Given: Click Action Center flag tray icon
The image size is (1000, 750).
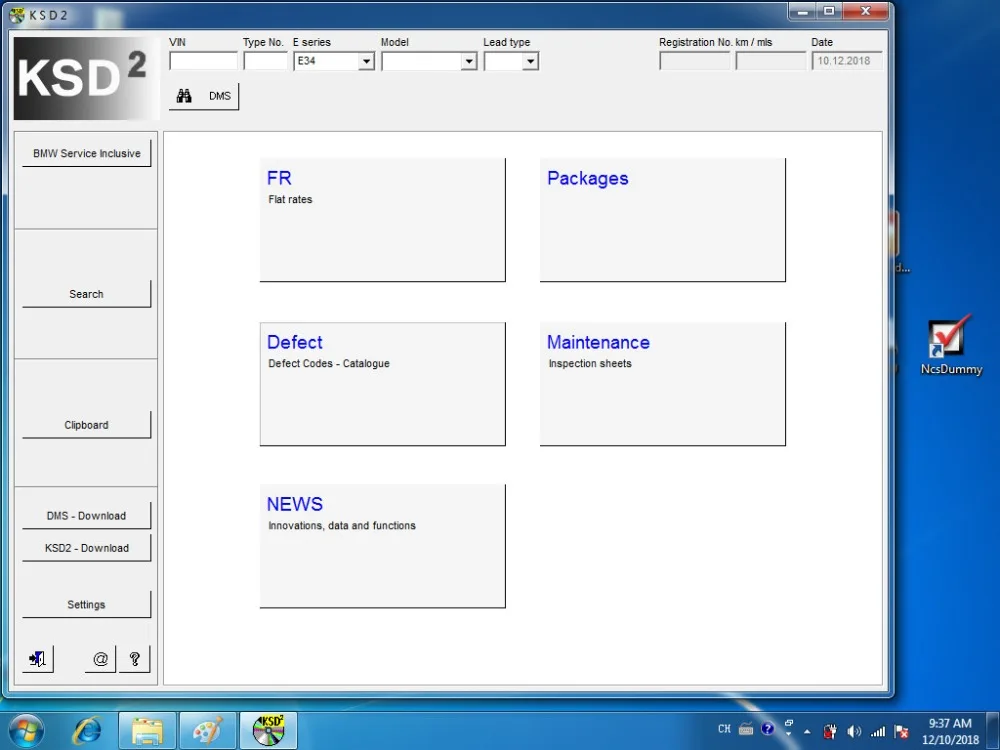Looking at the screenshot, I should [x=901, y=732].
